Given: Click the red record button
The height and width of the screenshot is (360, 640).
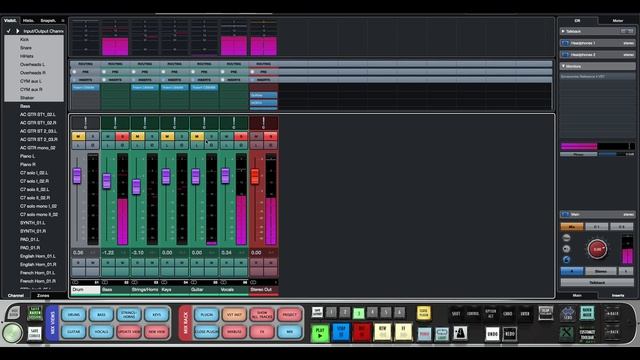Looking at the screenshot, I should tap(362, 333).
